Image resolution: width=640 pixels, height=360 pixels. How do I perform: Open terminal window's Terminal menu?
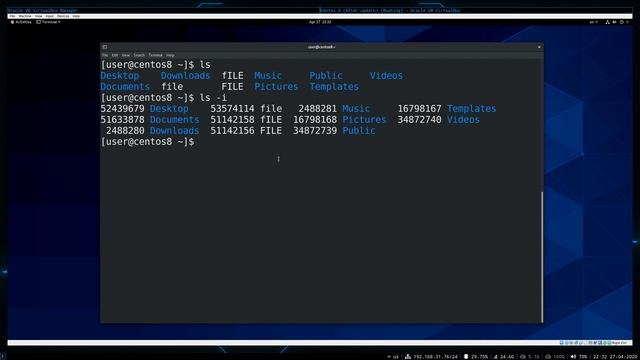pyautogui.click(x=155, y=55)
